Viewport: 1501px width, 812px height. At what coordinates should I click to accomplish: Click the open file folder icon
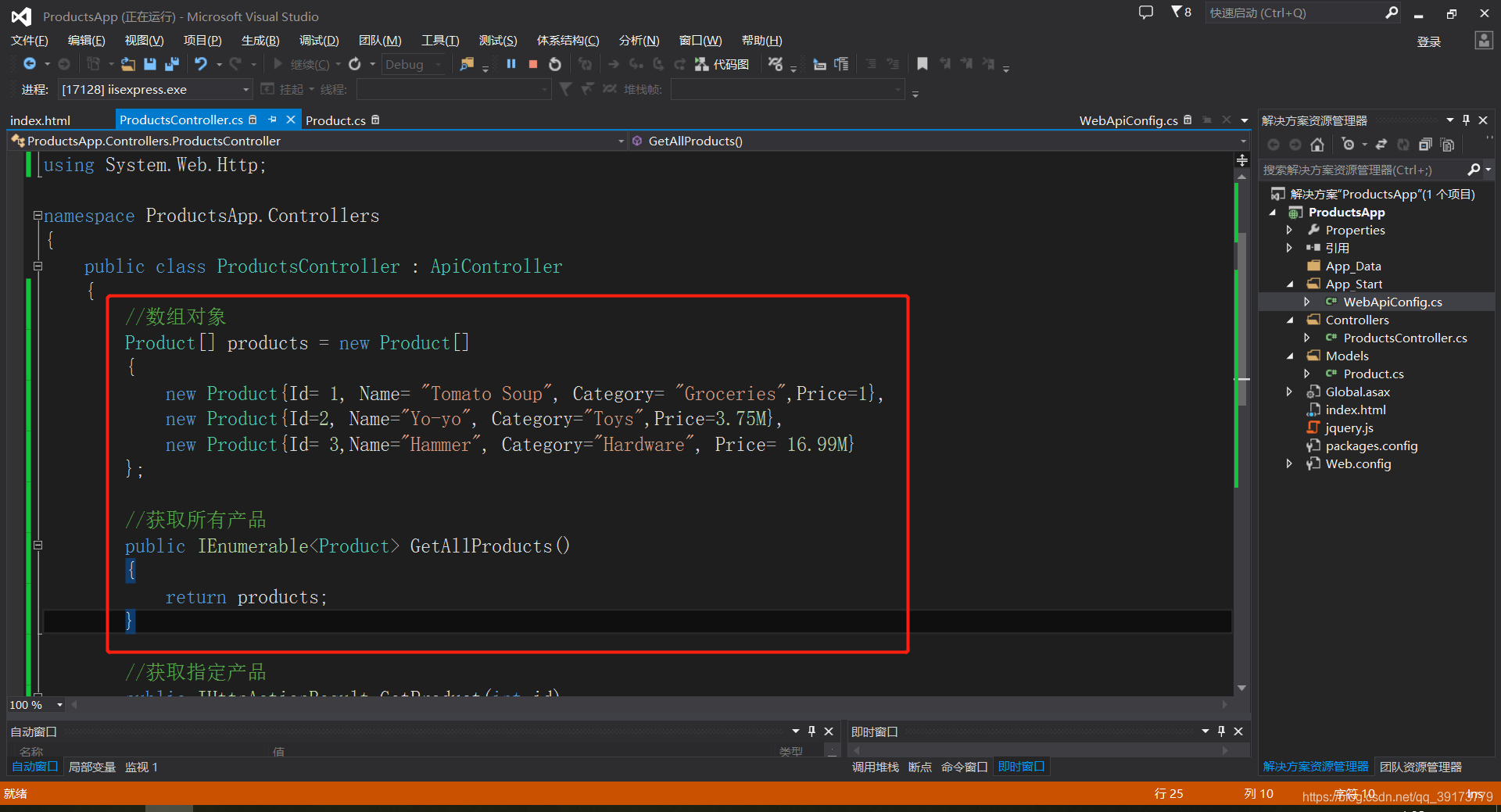tap(127, 64)
